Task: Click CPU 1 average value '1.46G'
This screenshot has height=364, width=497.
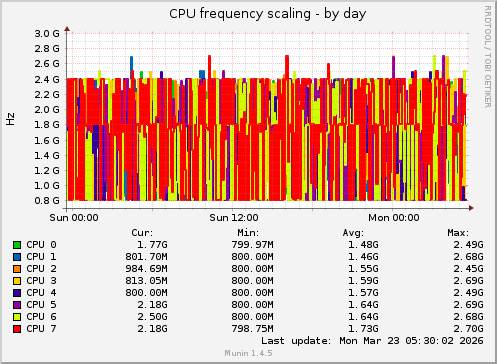Action: pyautogui.click(x=363, y=257)
